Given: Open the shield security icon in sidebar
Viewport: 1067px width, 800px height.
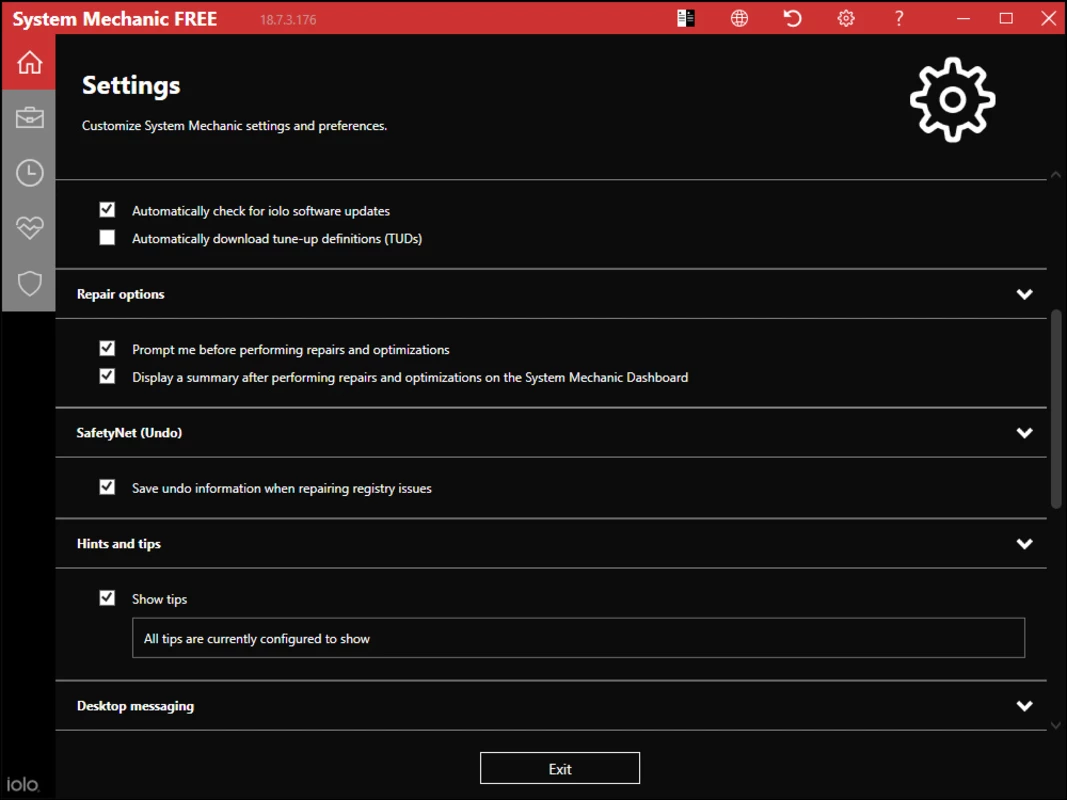Looking at the screenshot, I should 29,284.
